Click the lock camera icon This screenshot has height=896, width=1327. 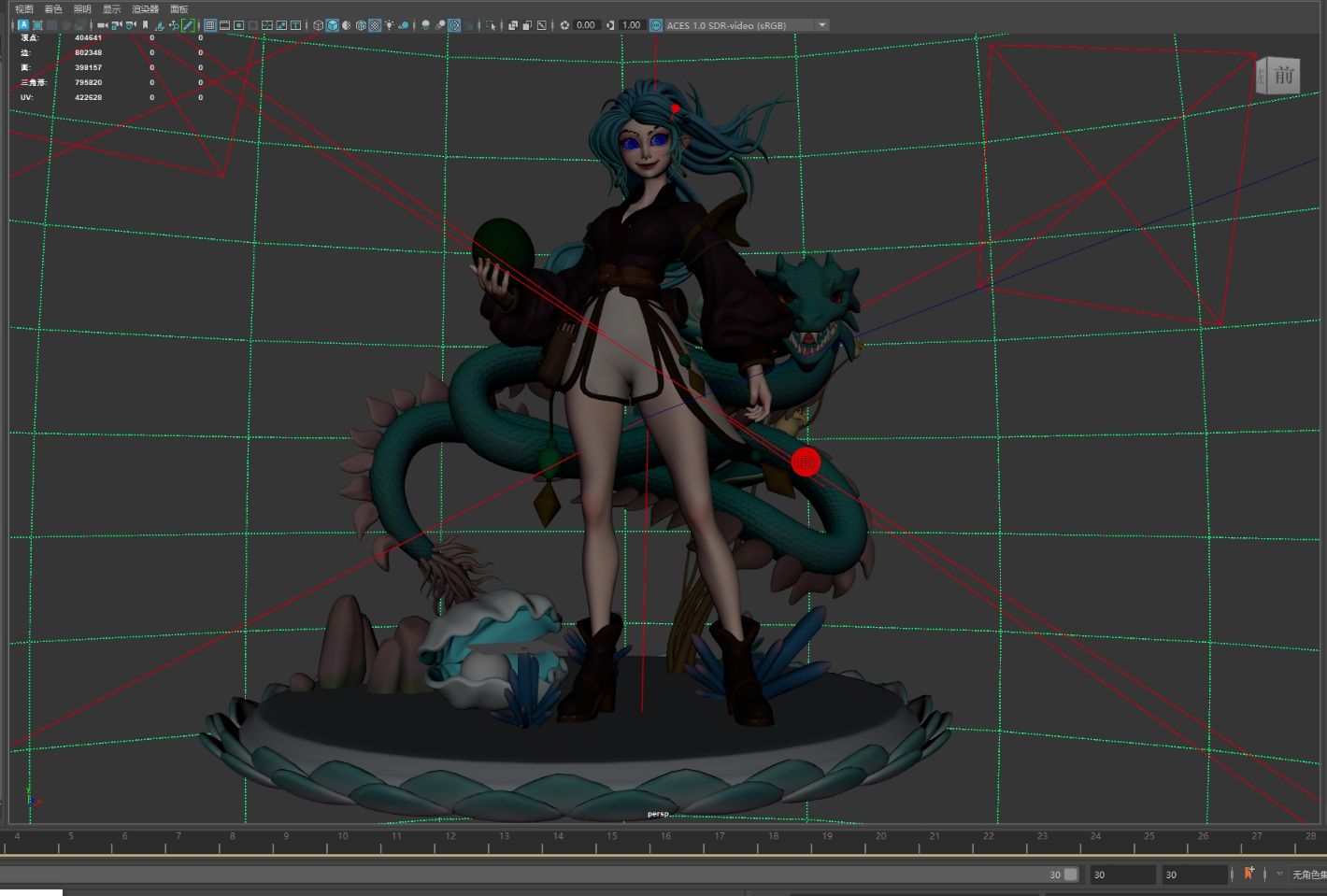(x=117, y=25)
